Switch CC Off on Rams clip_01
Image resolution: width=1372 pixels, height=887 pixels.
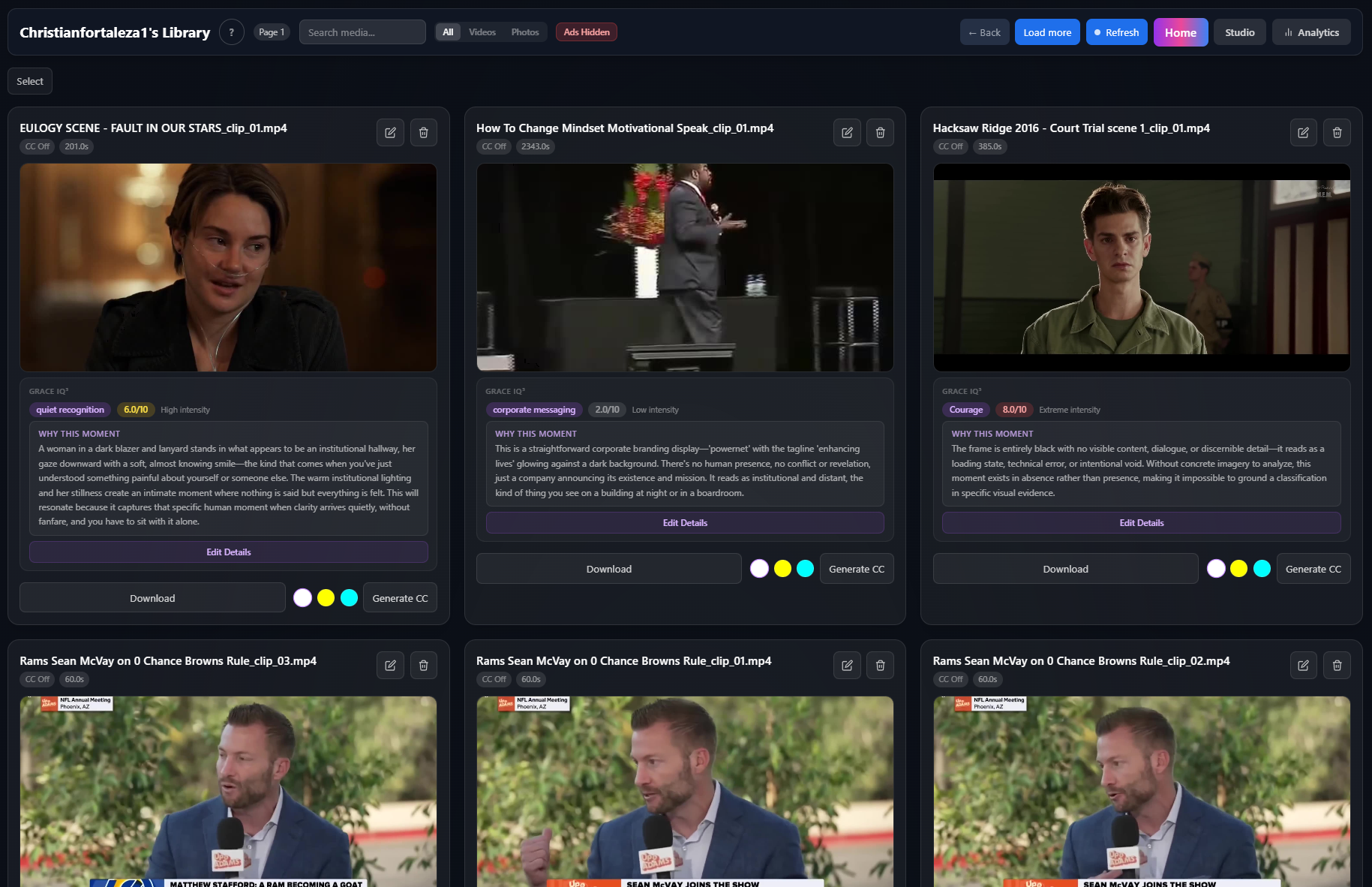tap(494, 679)
